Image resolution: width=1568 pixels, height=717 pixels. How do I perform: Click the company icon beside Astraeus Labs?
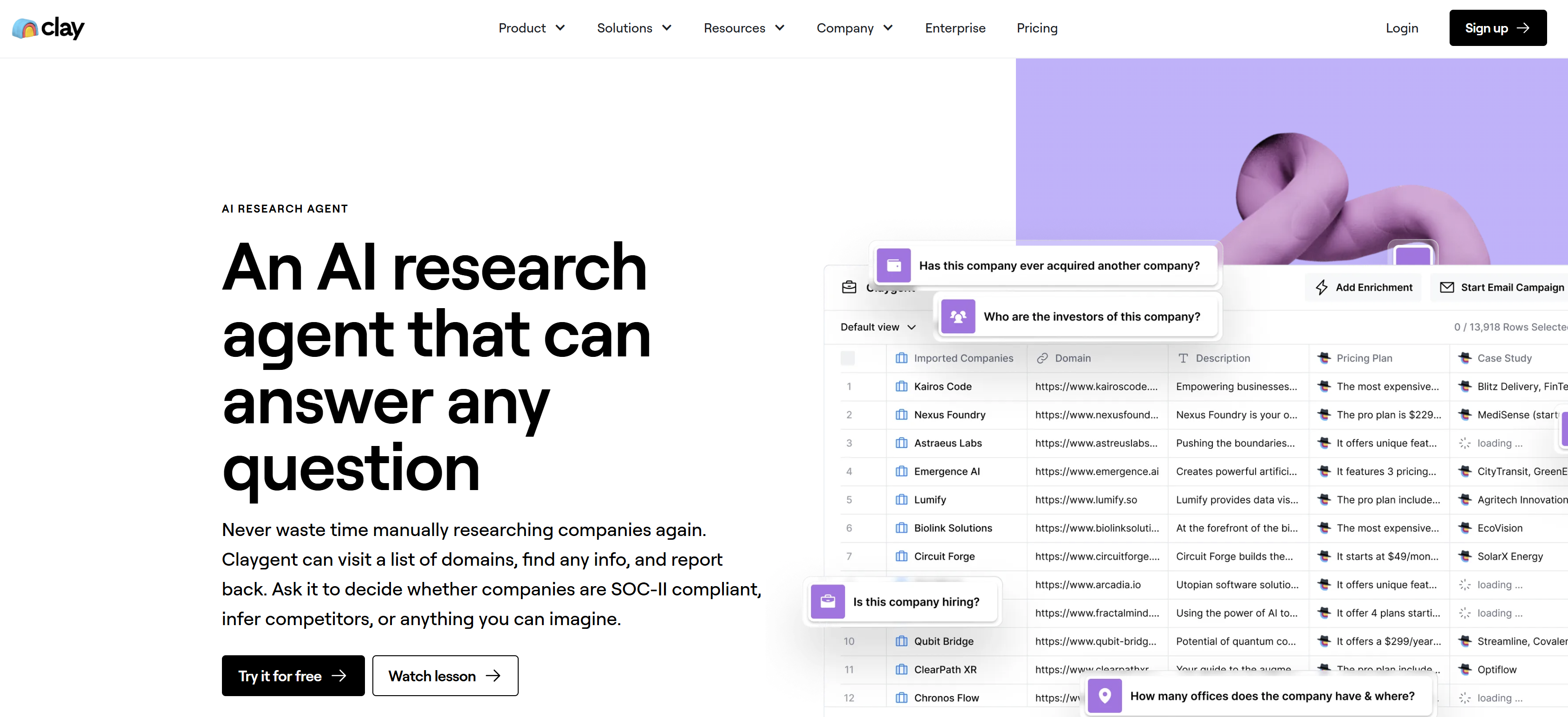click(901, 443)
